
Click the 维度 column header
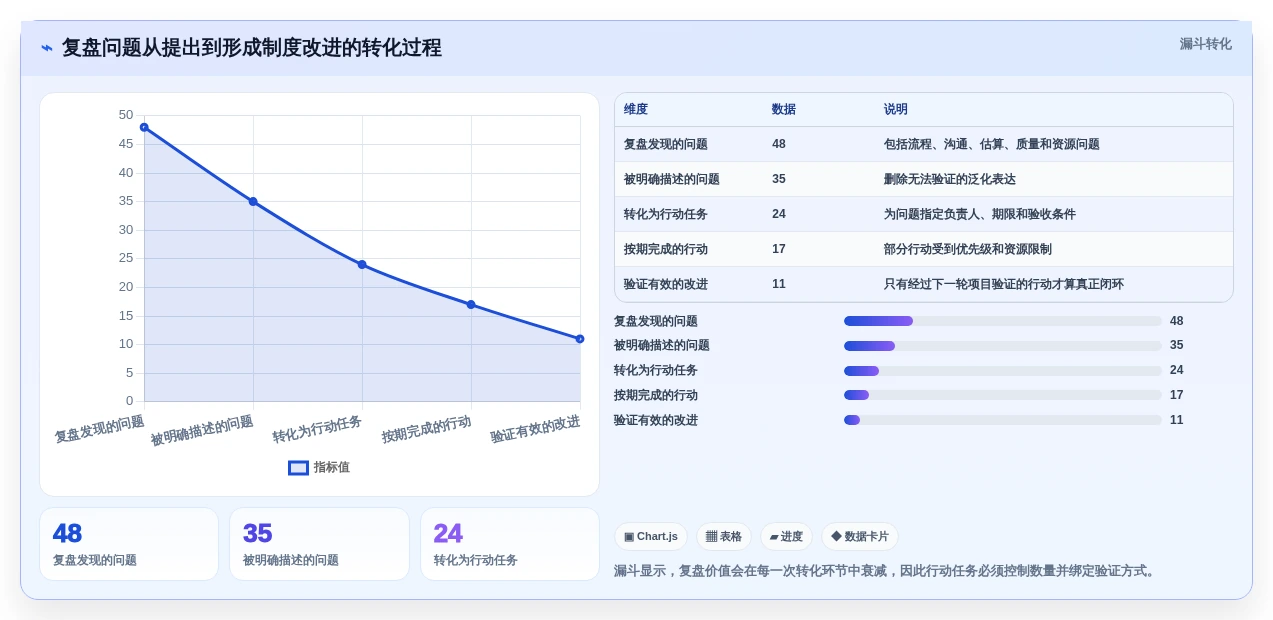click(x=636, y=109)
